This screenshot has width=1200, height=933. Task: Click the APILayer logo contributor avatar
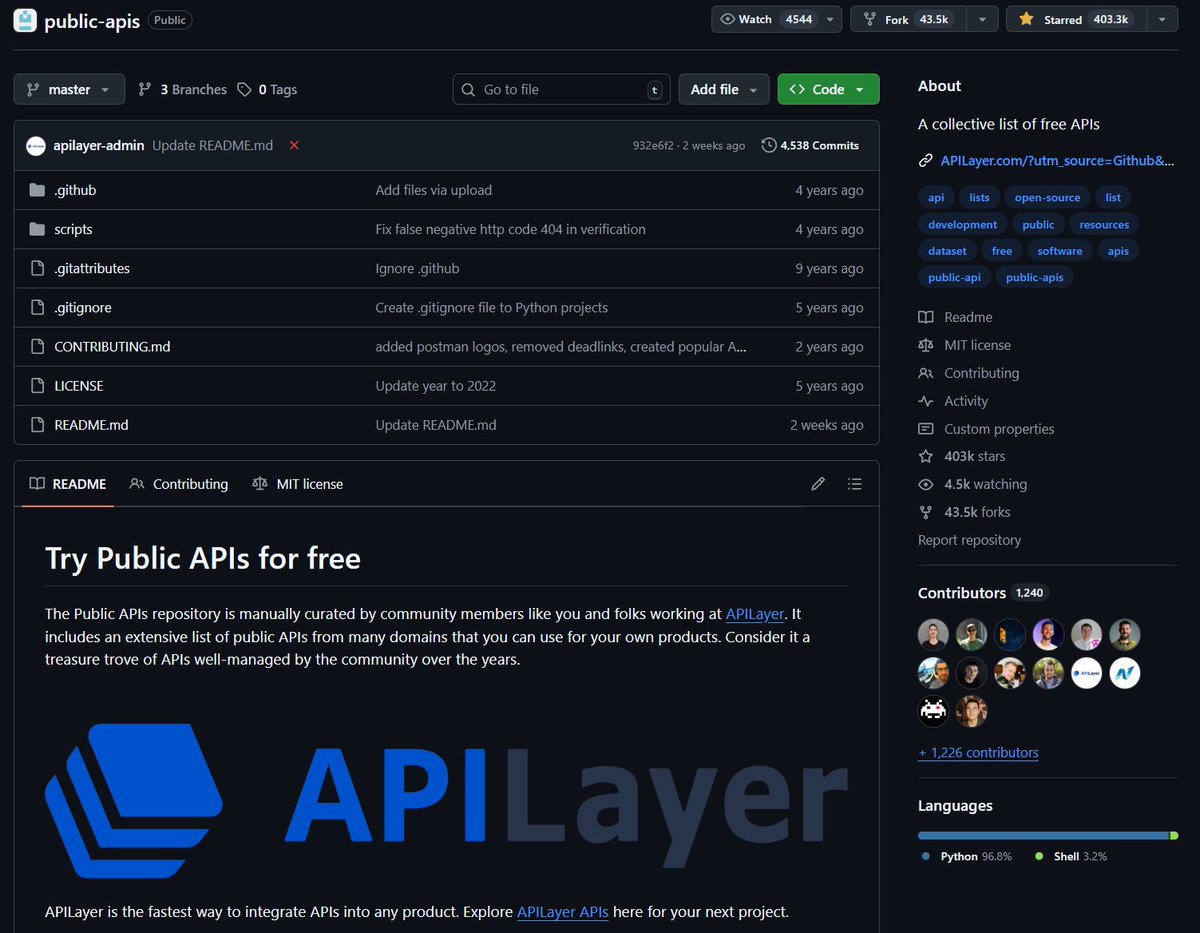(x=1087, y=673)
